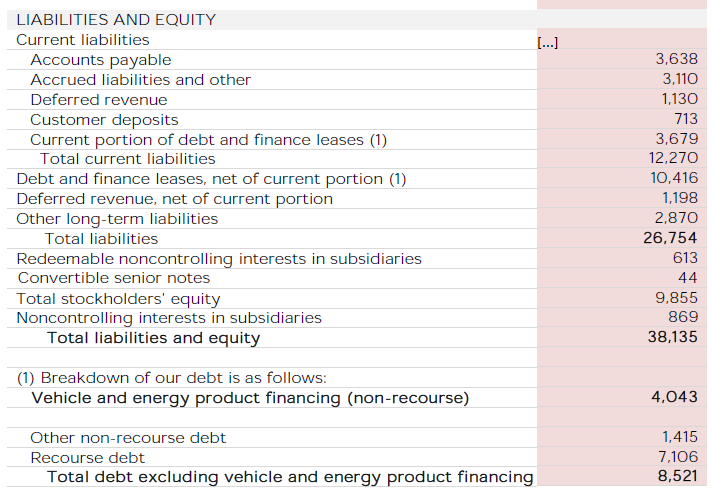Screen dimensions: 712x496
Task: Click Total current liabilities value 12,270
Action: point(673,158)
